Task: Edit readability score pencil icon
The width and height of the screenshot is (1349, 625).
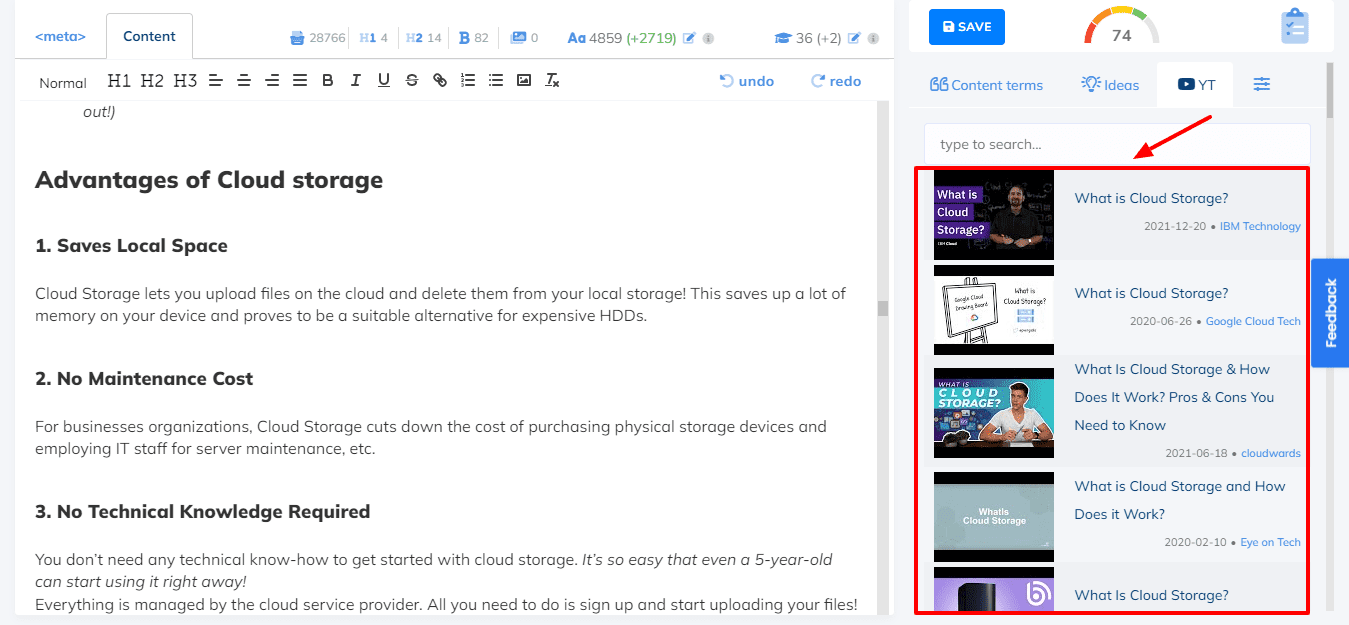Action: click(x=854, y=38)
